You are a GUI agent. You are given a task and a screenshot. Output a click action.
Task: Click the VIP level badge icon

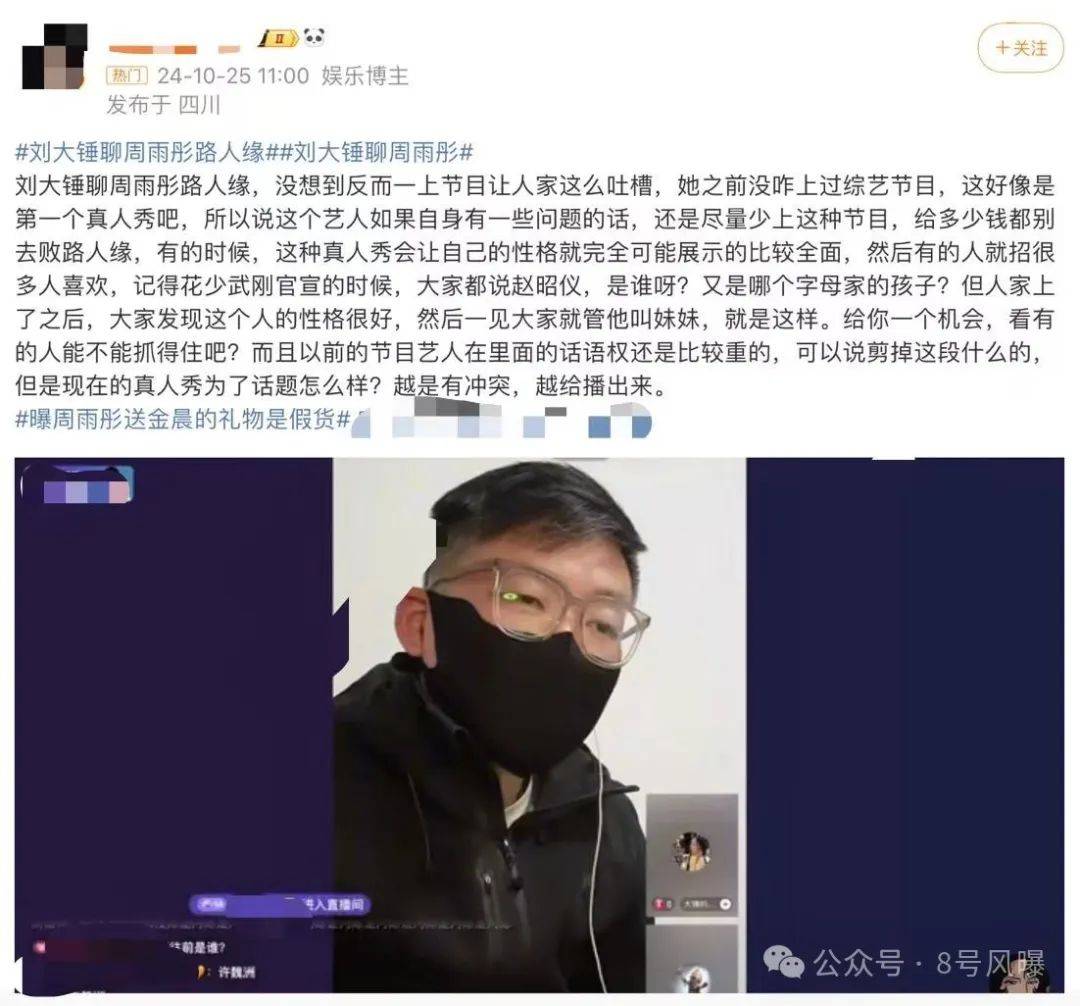coord(278,39)
